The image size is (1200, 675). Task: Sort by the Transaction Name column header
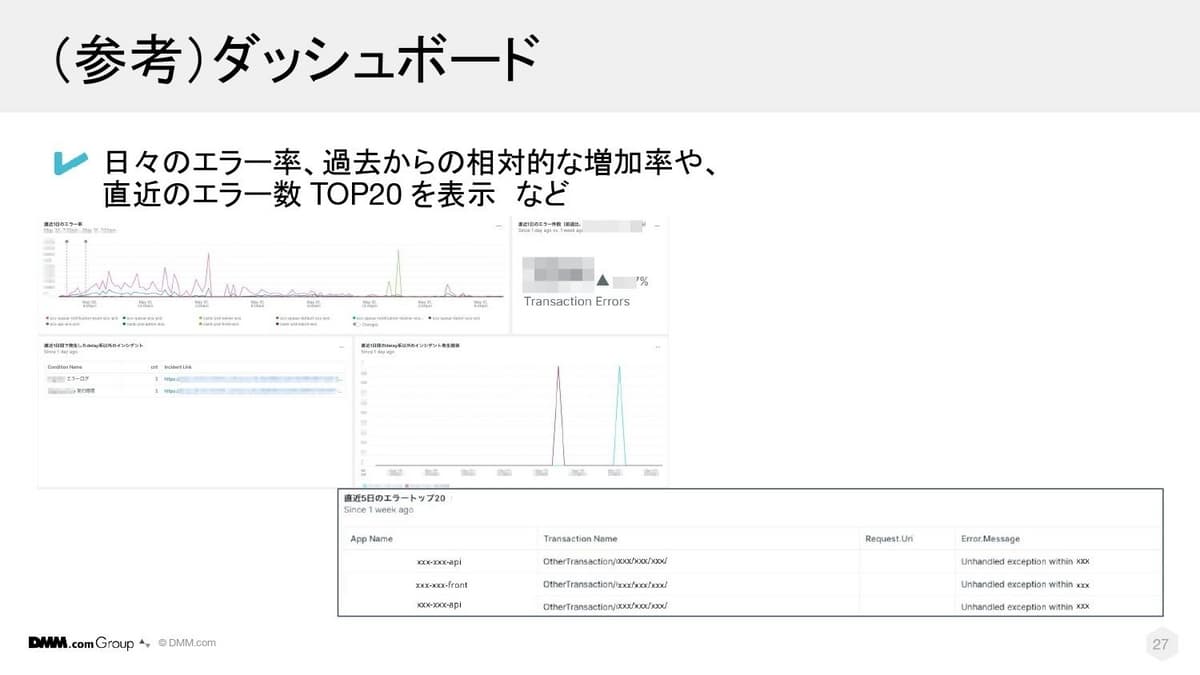click(581, 539)
